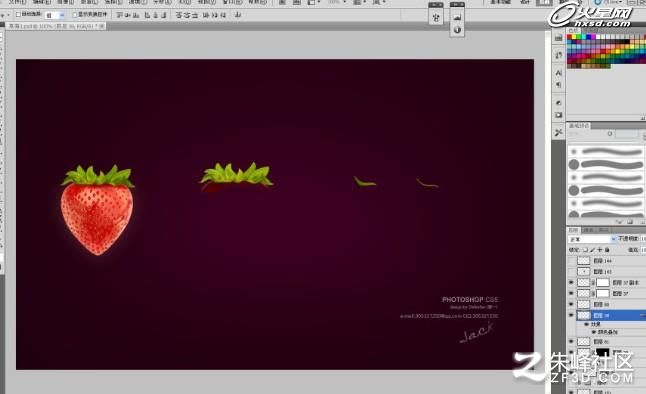This screenshot has width=646, height=394.
Task: Click Auto-Align Layers icon in options bar
Action: pyautogui.click(x=238, y=15)
